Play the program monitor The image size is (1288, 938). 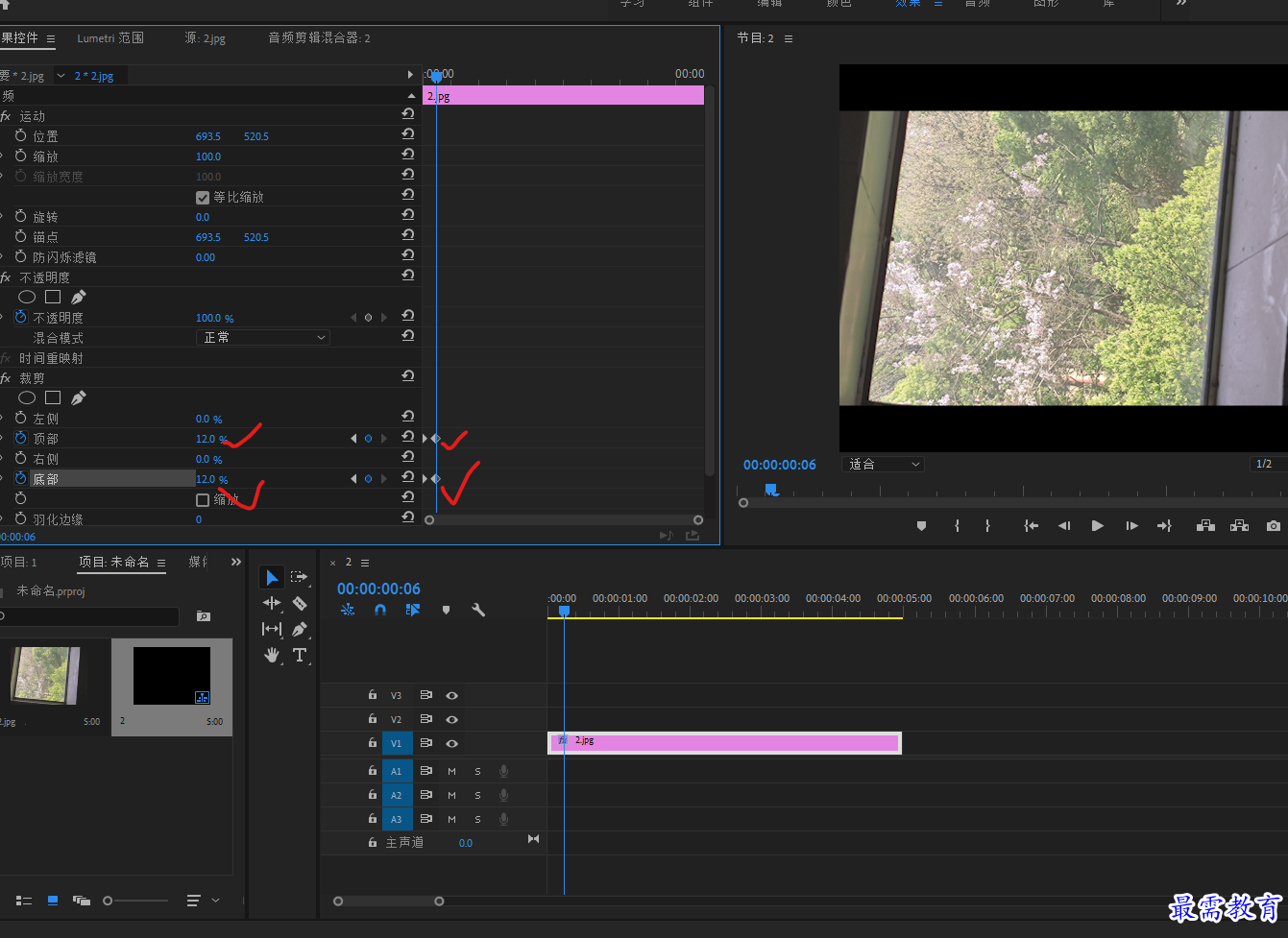[1097, 525]
